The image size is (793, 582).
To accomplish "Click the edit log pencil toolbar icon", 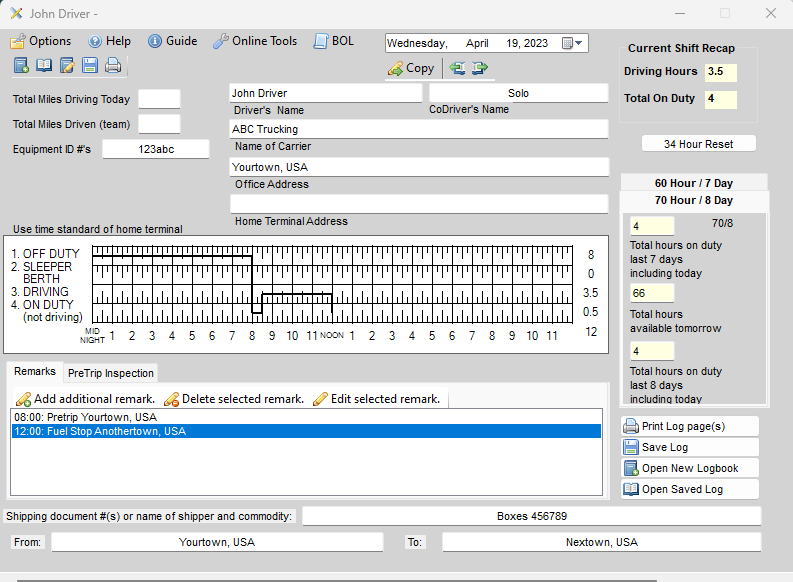I will 67,65.
